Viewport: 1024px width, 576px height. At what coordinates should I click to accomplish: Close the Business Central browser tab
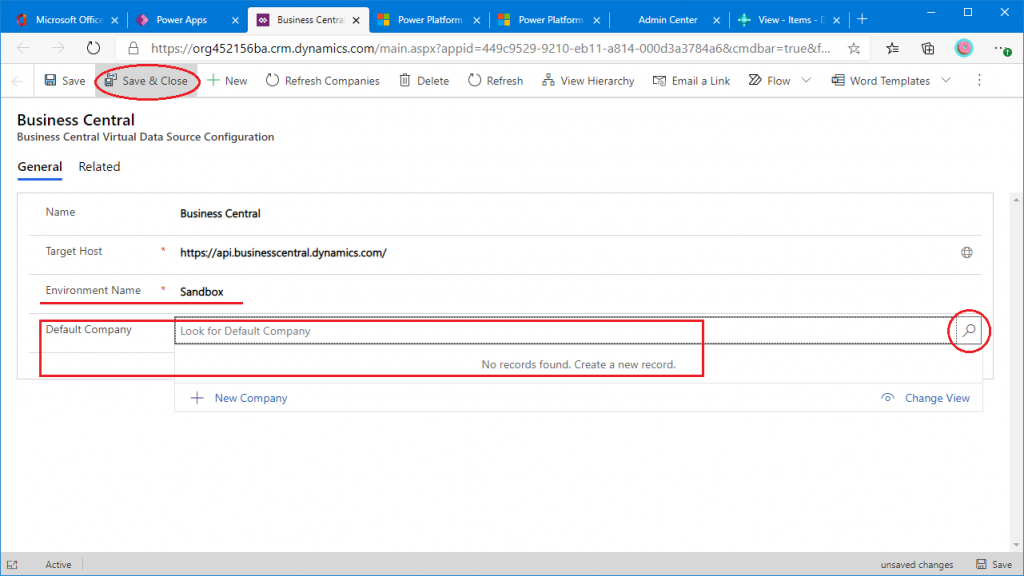point(356,20)
